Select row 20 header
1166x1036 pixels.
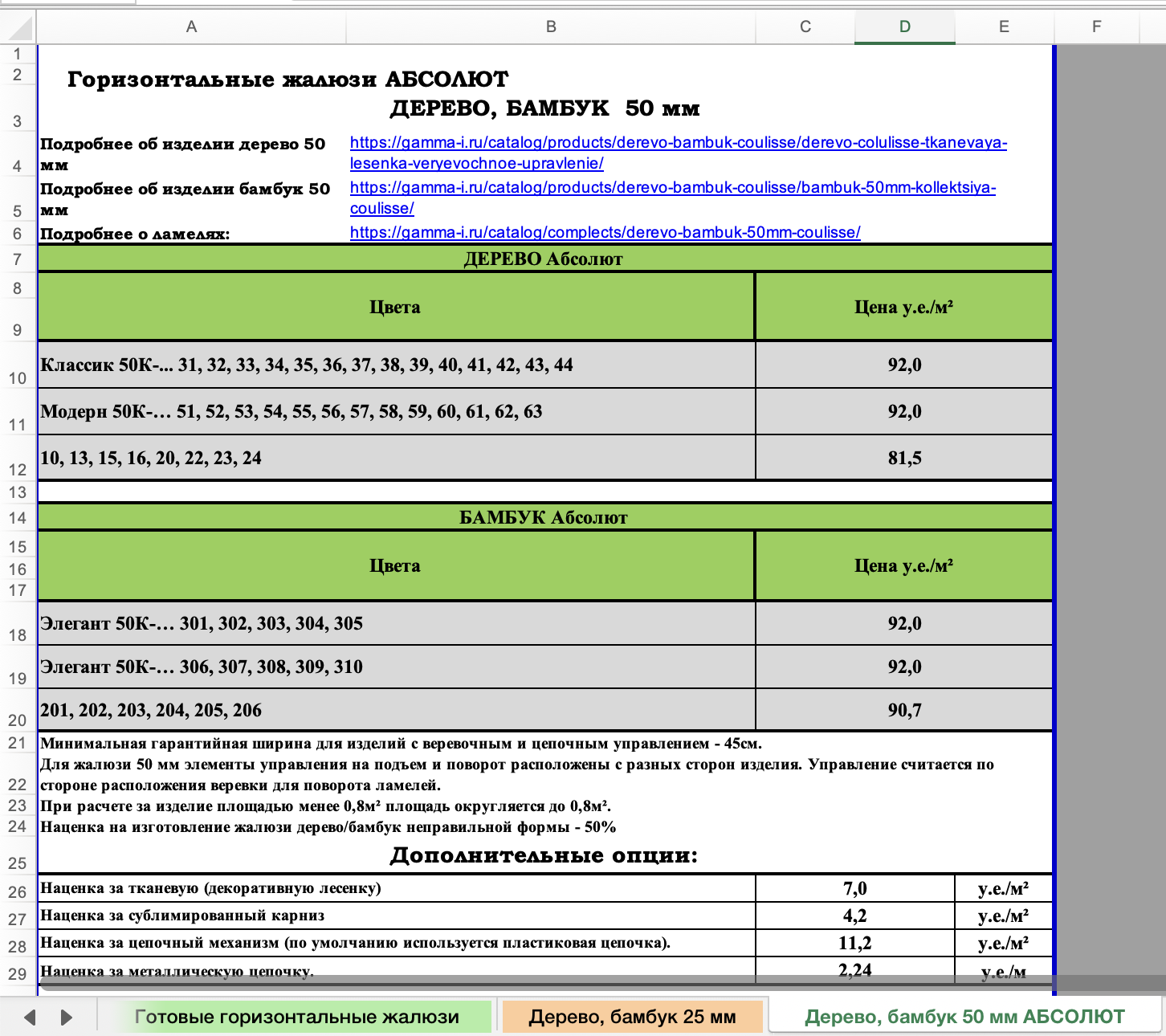click(18, 710)
